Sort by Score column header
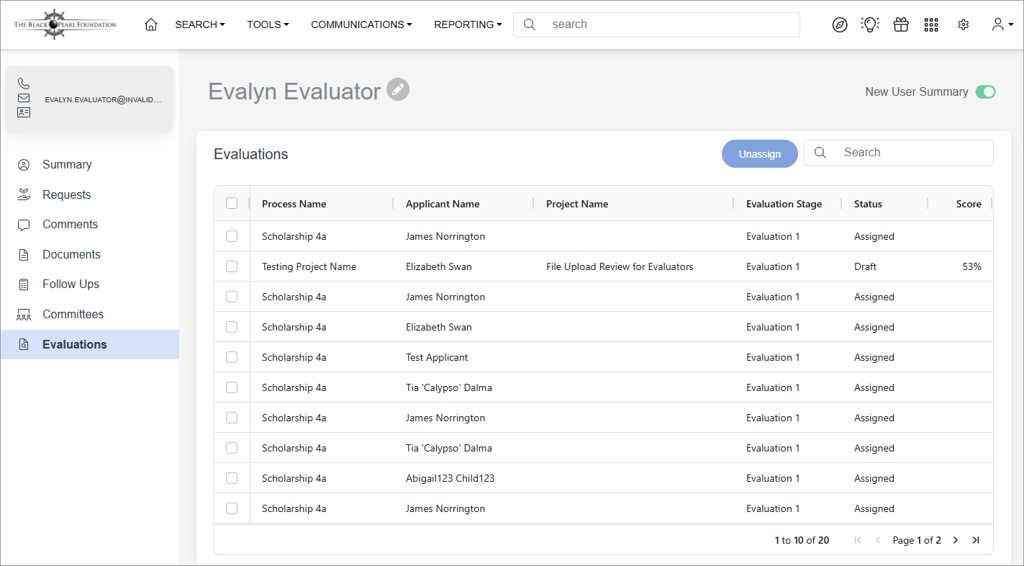 (968, 204)
